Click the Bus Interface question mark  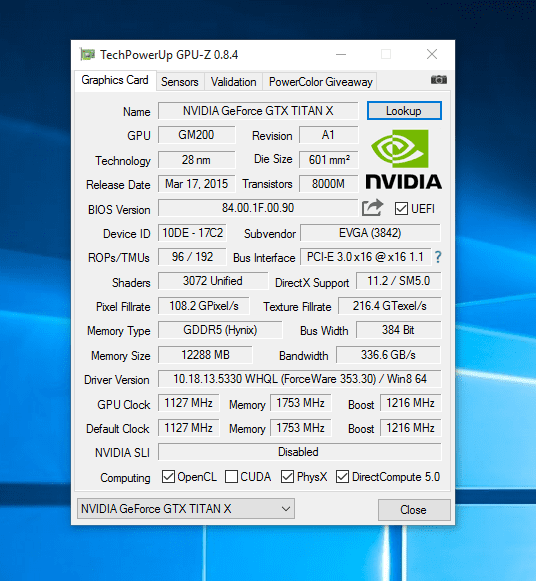(438, 257)
